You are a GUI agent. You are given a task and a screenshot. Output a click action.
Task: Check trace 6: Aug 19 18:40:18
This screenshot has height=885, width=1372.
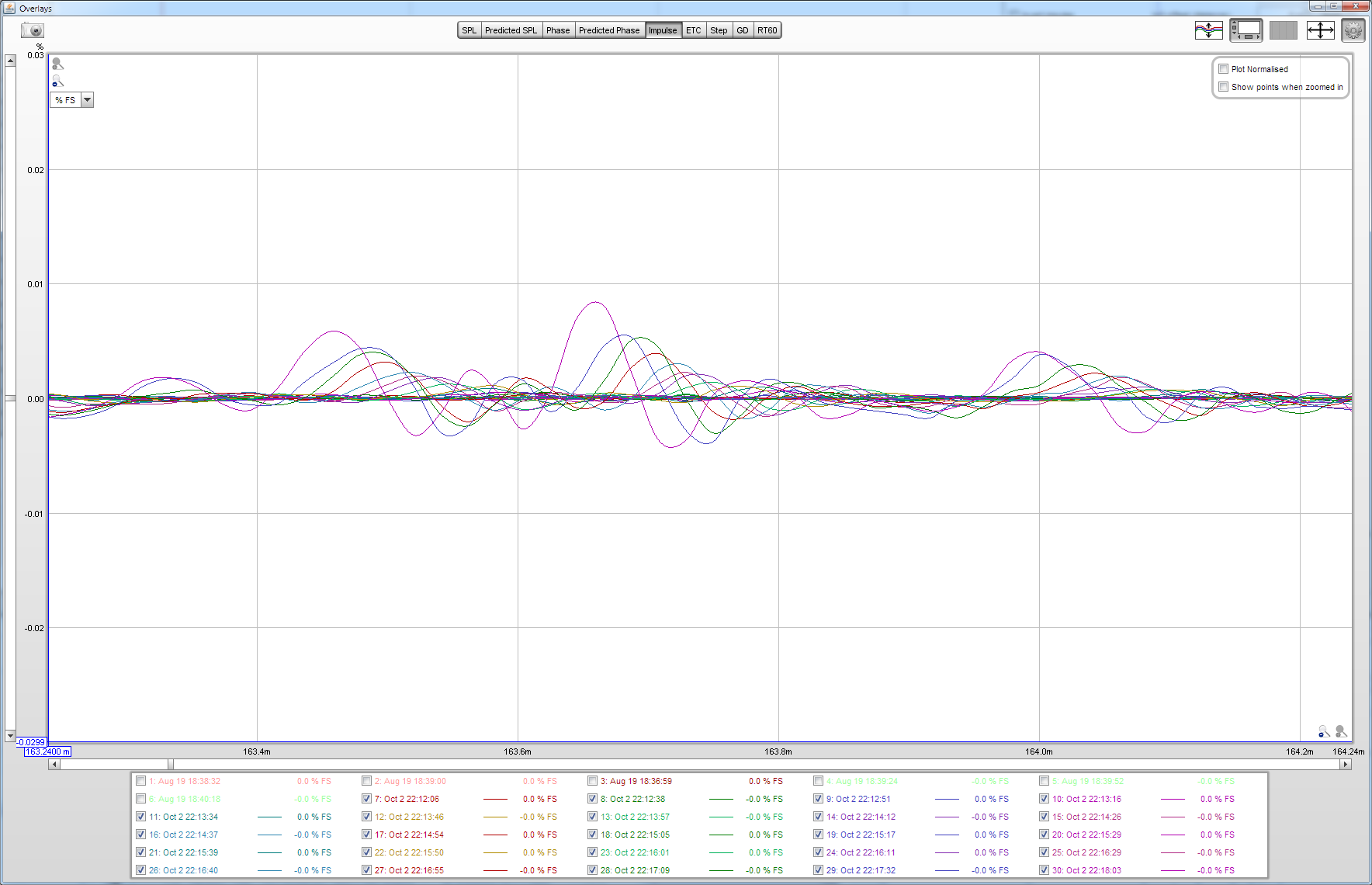(140, 799)
